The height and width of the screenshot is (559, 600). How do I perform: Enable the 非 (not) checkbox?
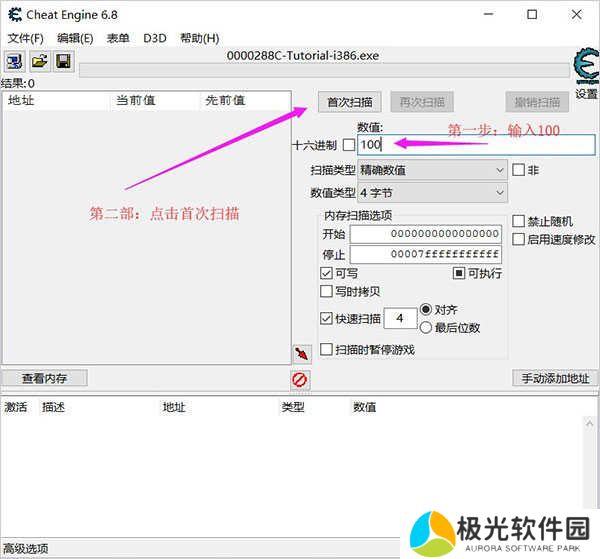click(x=518, y=169)
